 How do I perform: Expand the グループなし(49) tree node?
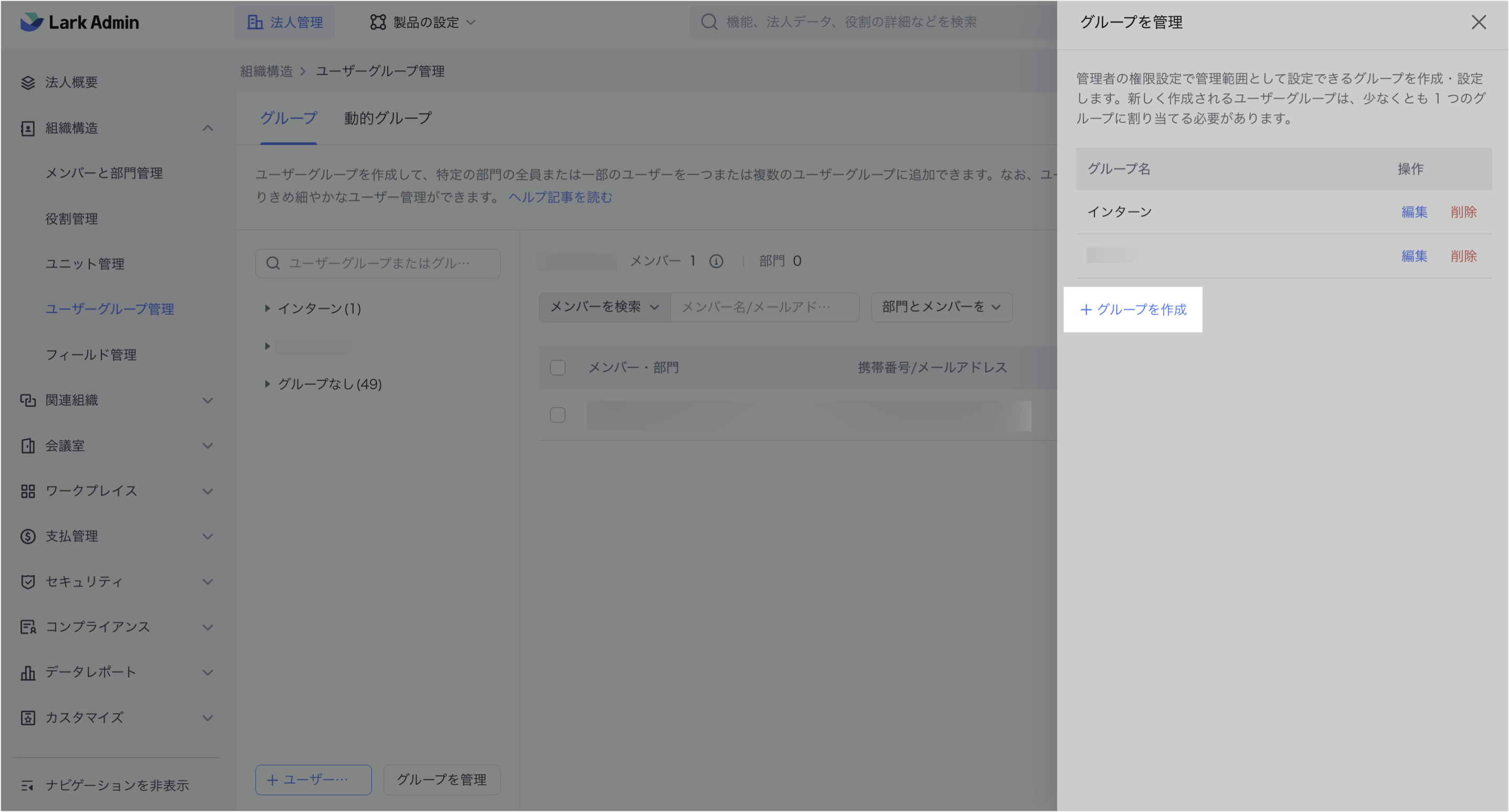tap(267, 384)
